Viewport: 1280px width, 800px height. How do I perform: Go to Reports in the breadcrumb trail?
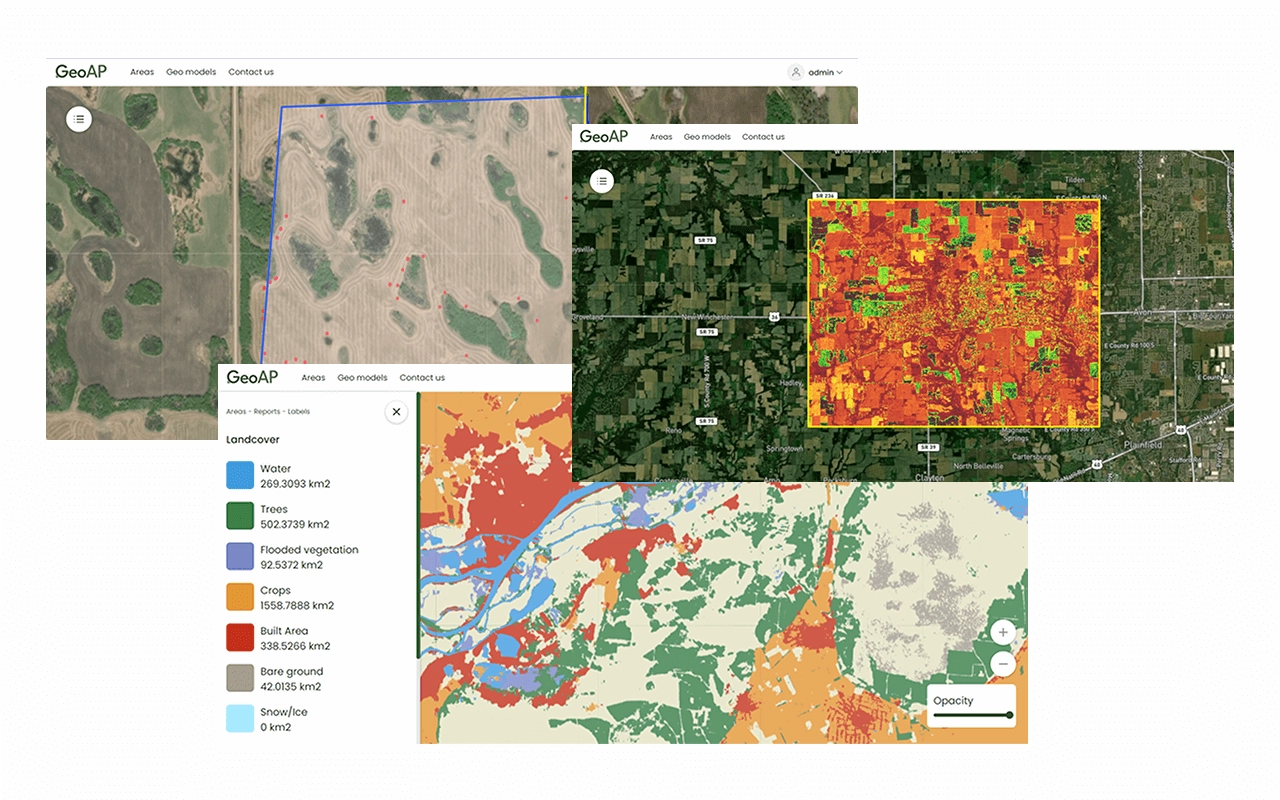click(x=267, y=412)
